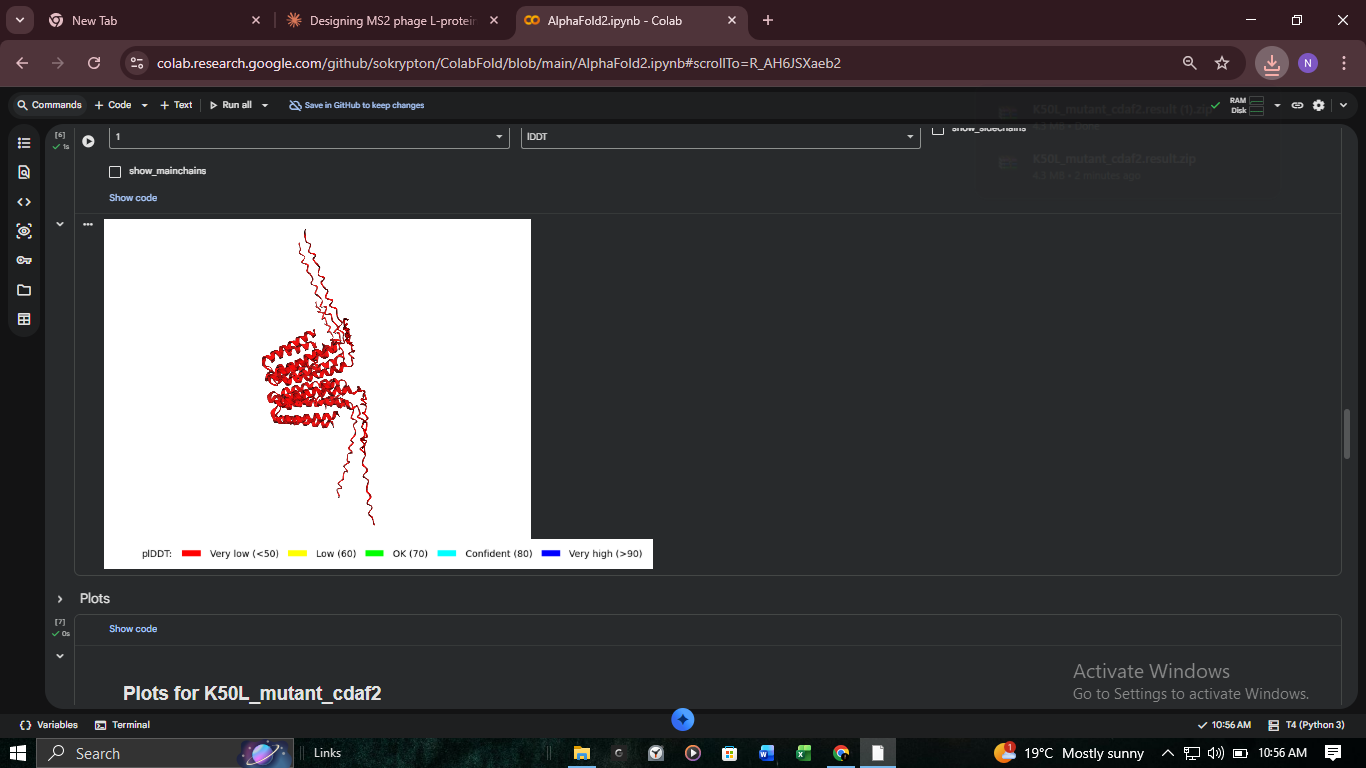This screenshot has width=1366, height=768.
Task: Show hidden system tray icons
Action: 1167,753
